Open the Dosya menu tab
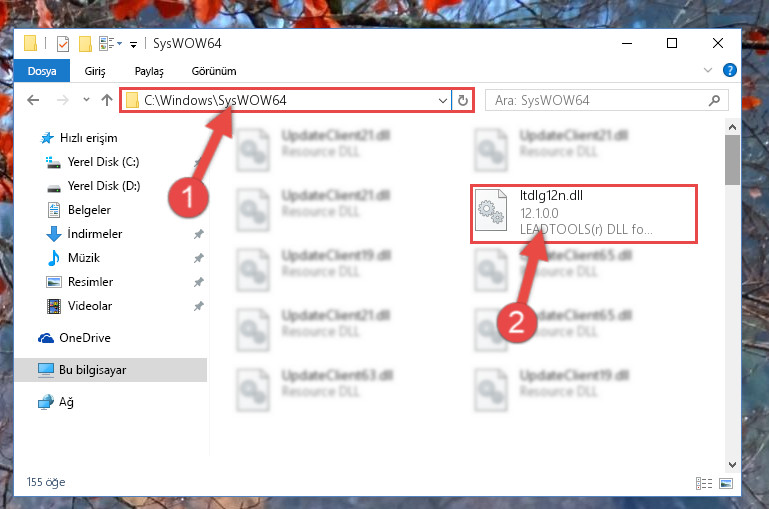Image resolution: width=769 pixels, height=509 pixels. pos(42,71)
